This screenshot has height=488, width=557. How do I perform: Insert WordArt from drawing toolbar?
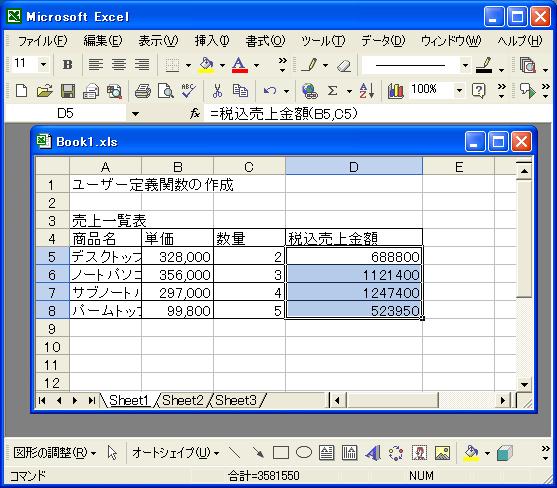click(373, 453)
